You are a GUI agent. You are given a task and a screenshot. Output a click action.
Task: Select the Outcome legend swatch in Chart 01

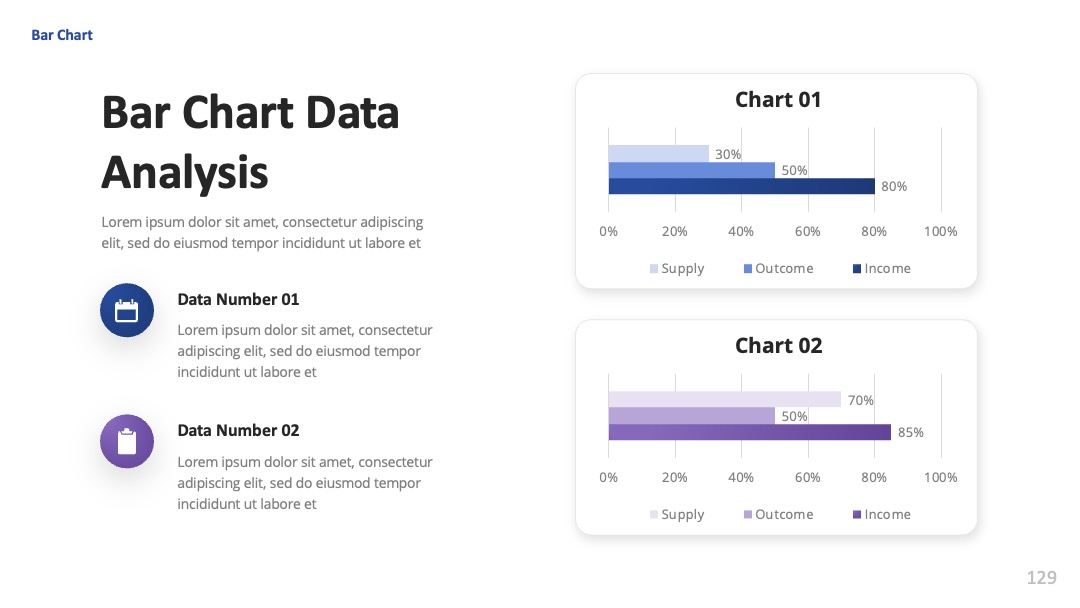coord(748,269)
